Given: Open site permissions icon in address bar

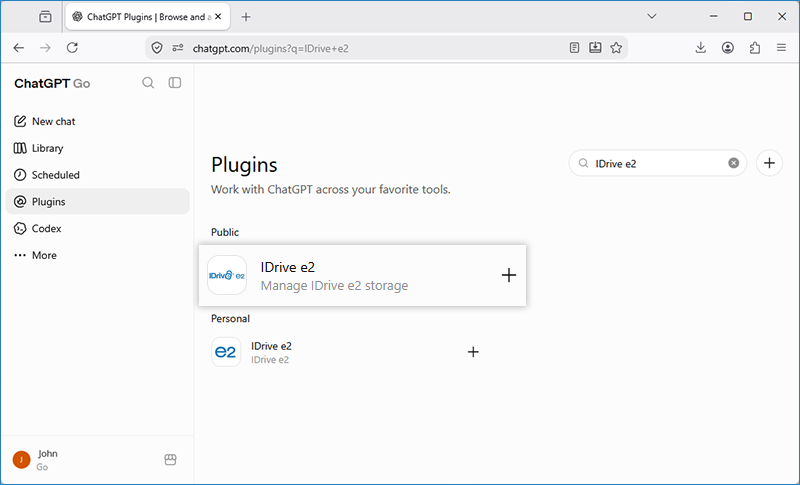Looking at the screenshot, I should tap(178, 48).
